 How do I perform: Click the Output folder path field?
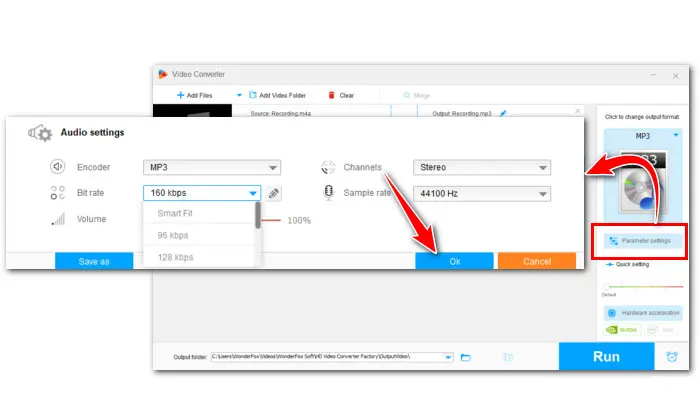click(332, 357)
